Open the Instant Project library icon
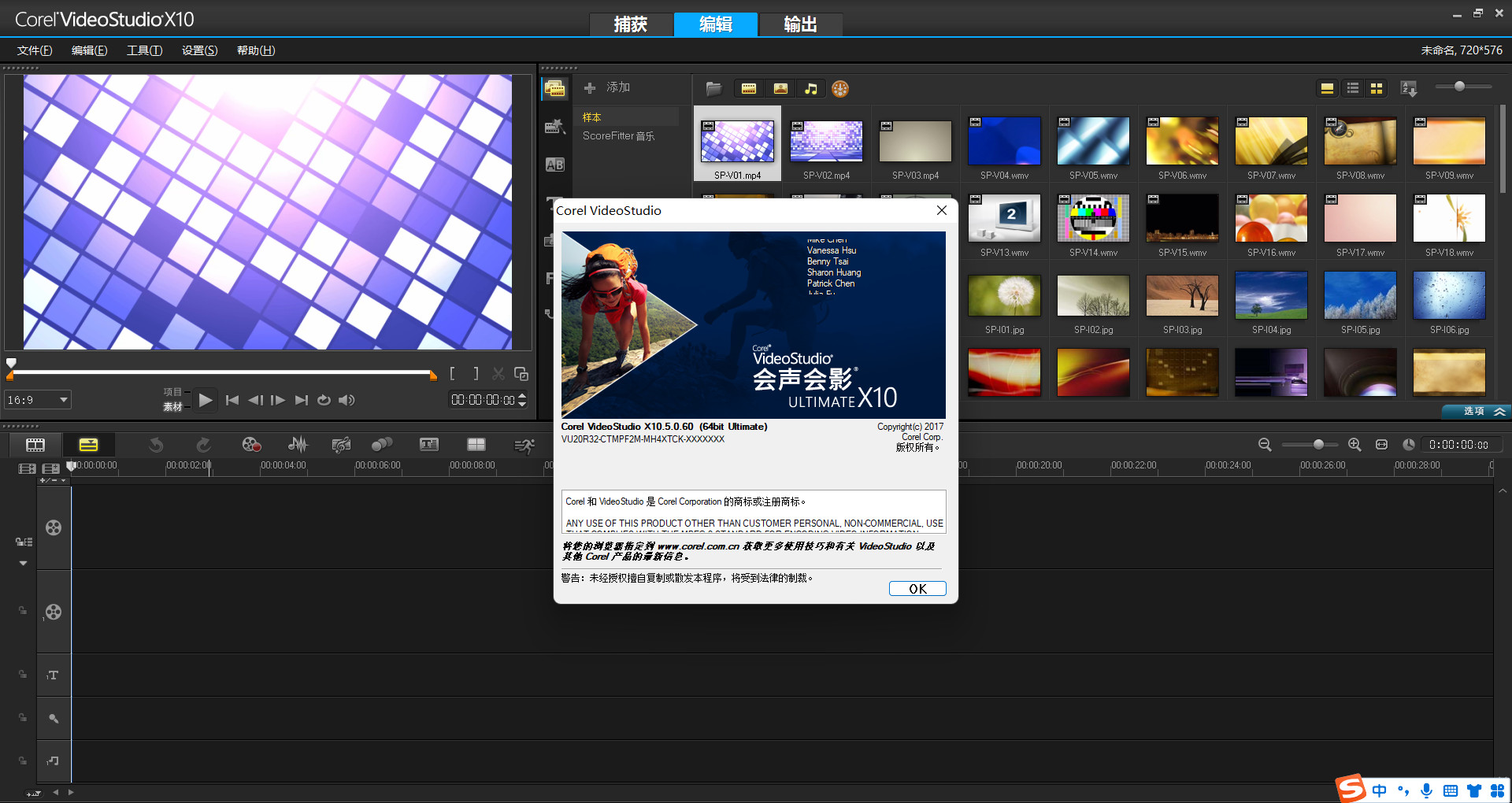This screenshot has width=1512, height=803. pyautogui.click(x=554, y=127)
